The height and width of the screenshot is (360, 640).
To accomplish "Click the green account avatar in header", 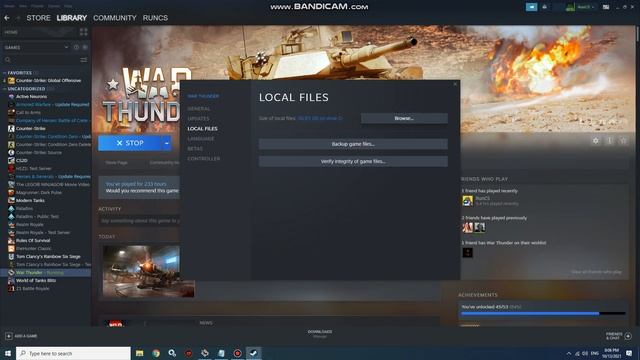I will (x=570, y=7).
